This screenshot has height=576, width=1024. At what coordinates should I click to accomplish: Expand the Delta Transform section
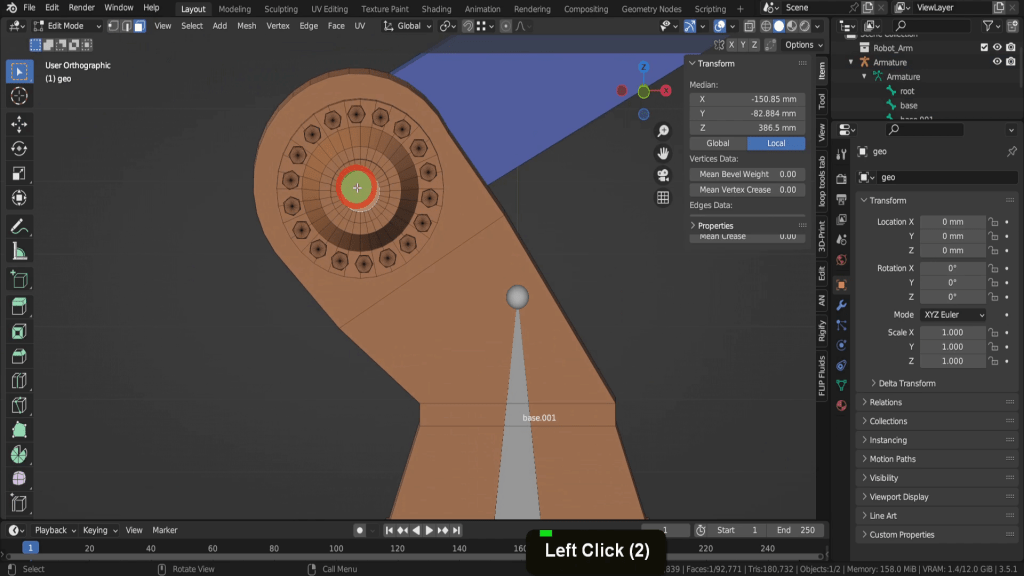click(x=906, y=383)
